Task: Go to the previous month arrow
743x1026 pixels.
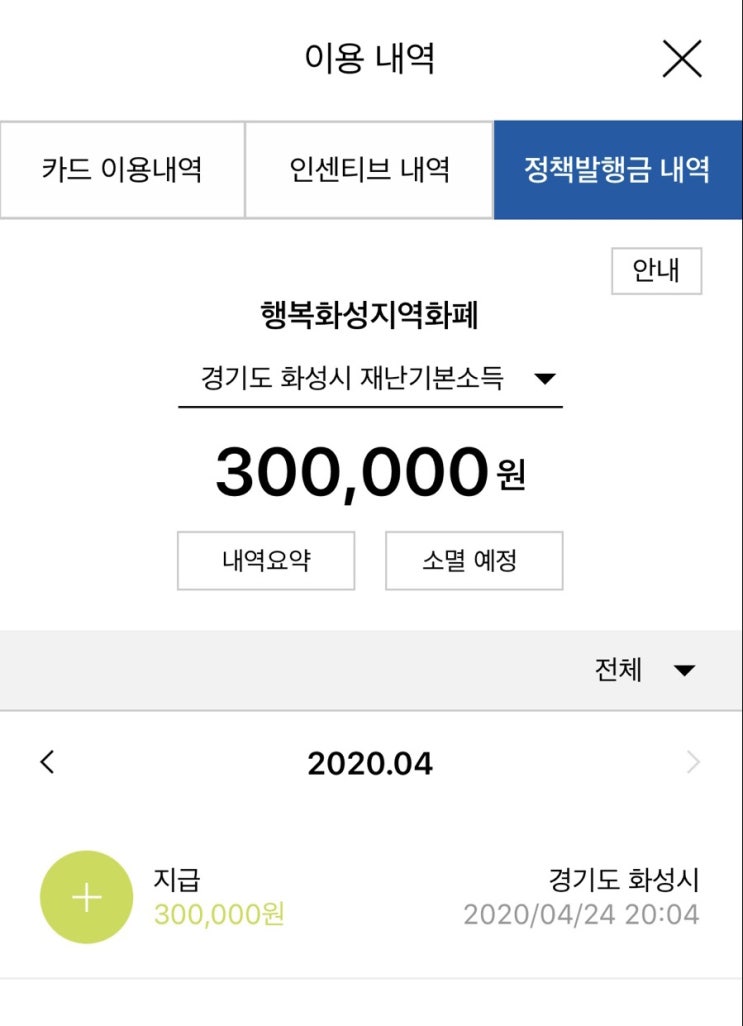Action: [x=47, y=763]
